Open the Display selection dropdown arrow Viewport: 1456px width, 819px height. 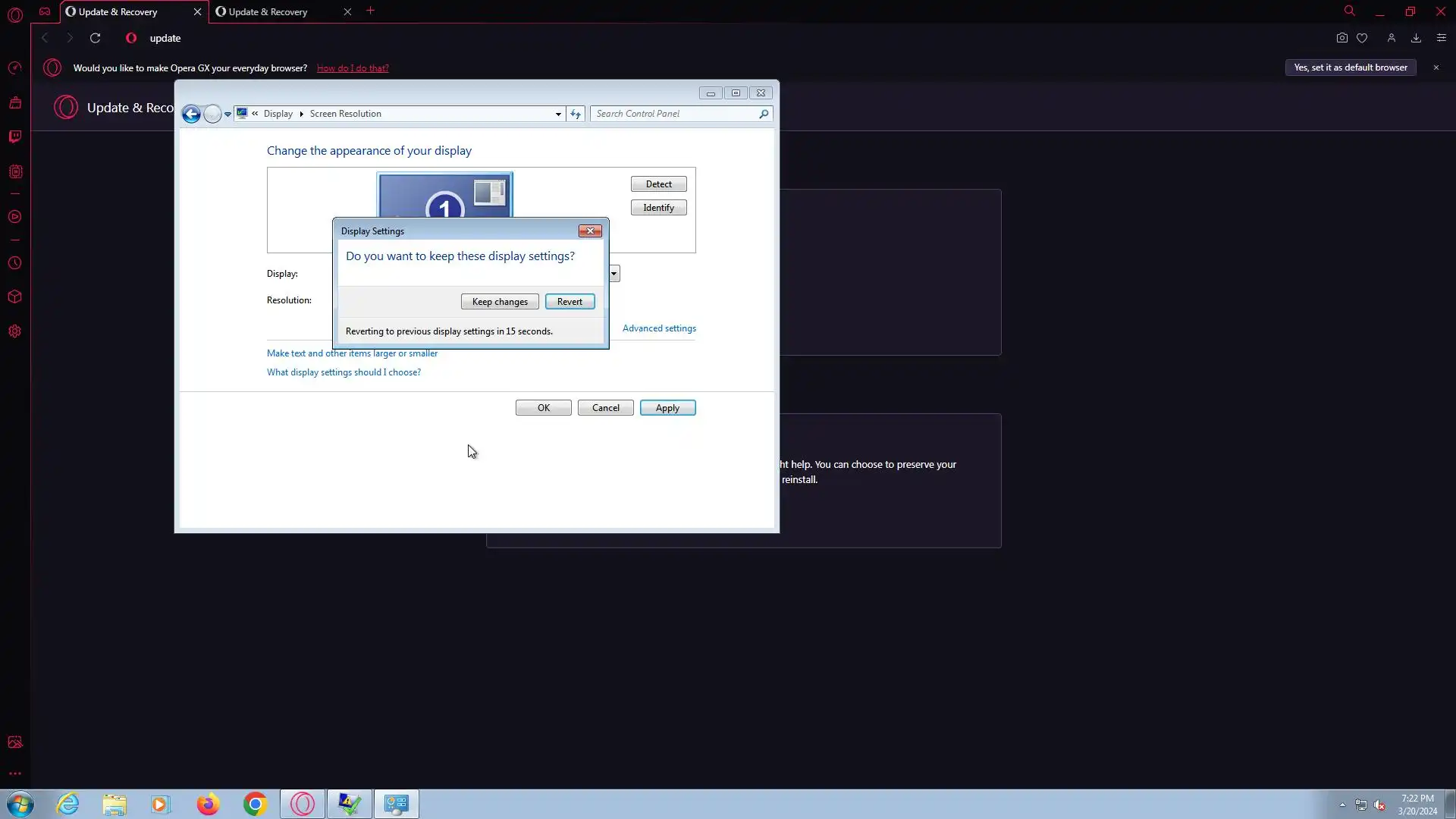[613, 274]
